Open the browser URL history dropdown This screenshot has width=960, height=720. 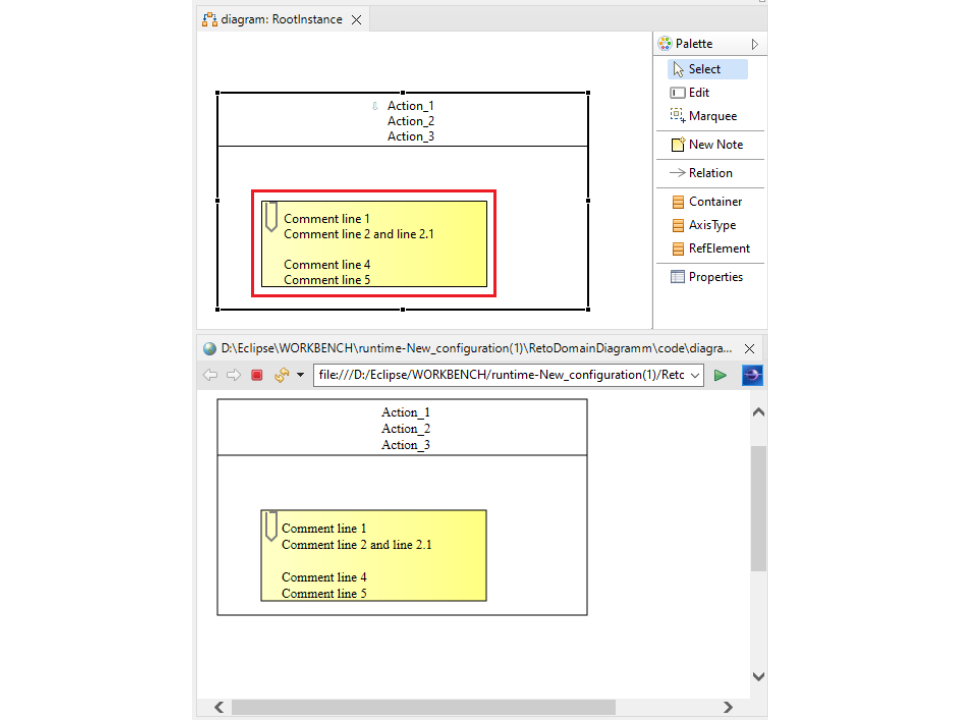tap(696, 375)
